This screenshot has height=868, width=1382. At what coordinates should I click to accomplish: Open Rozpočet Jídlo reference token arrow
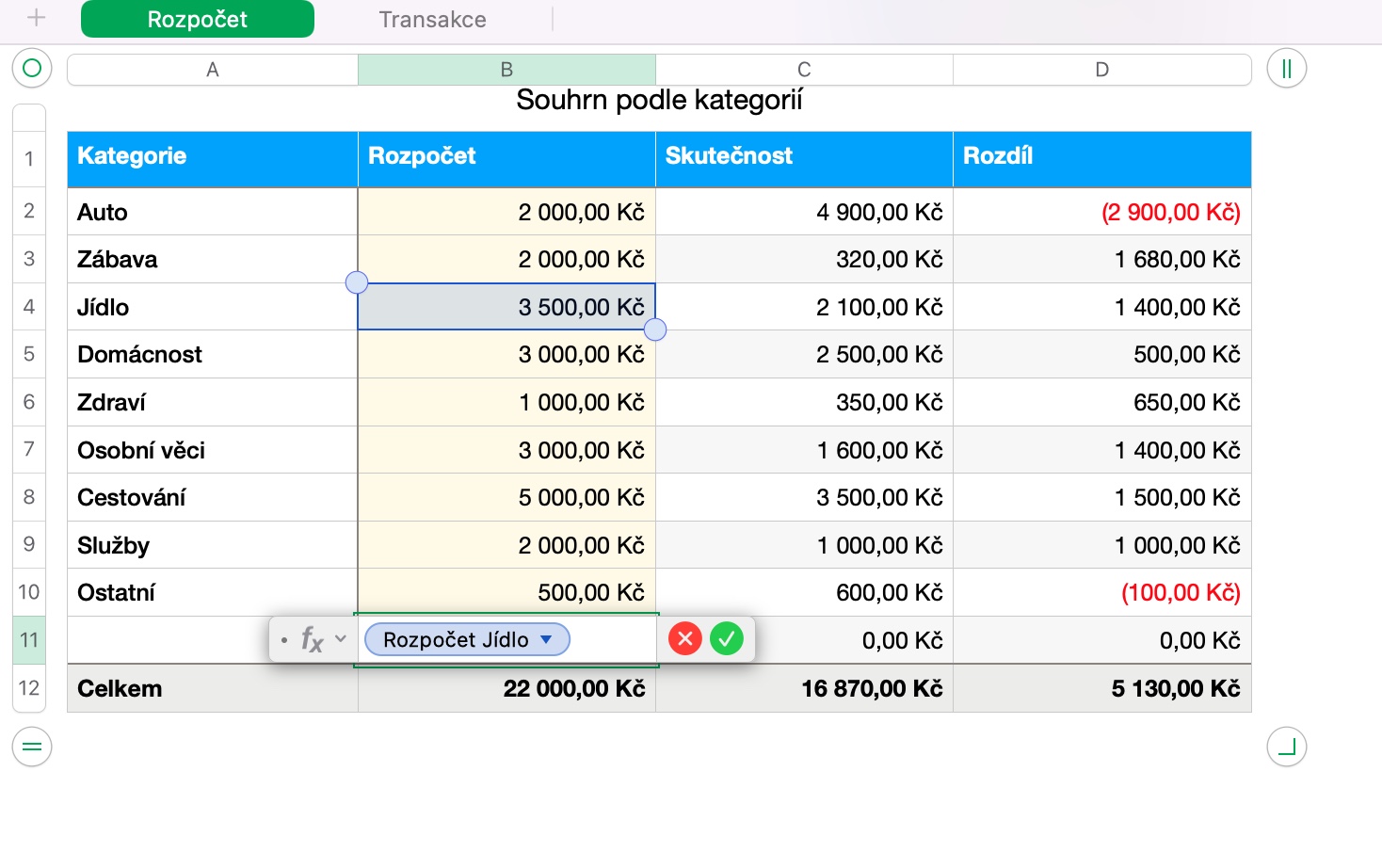click(x=546, y=639)
